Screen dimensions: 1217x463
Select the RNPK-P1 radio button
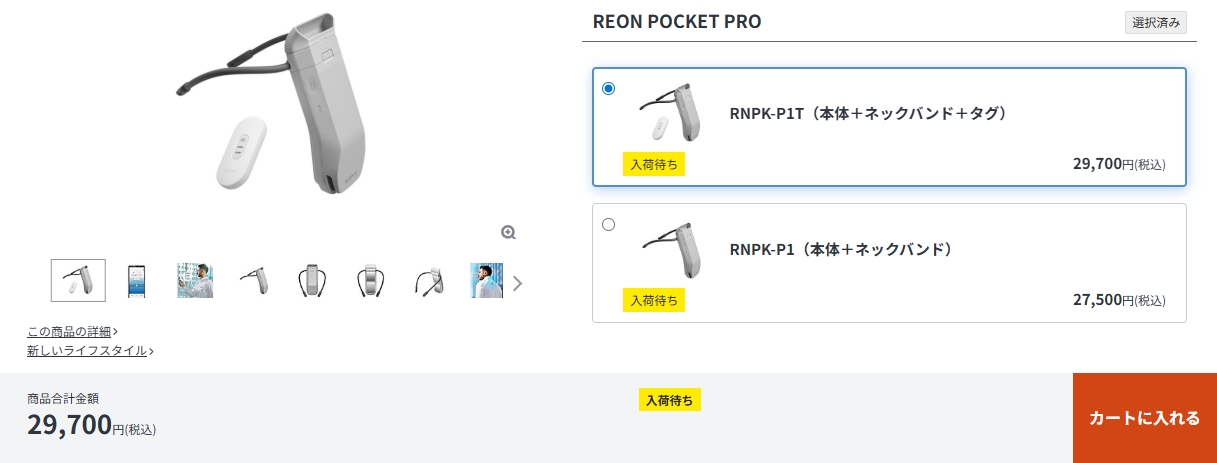coord(609,224)
